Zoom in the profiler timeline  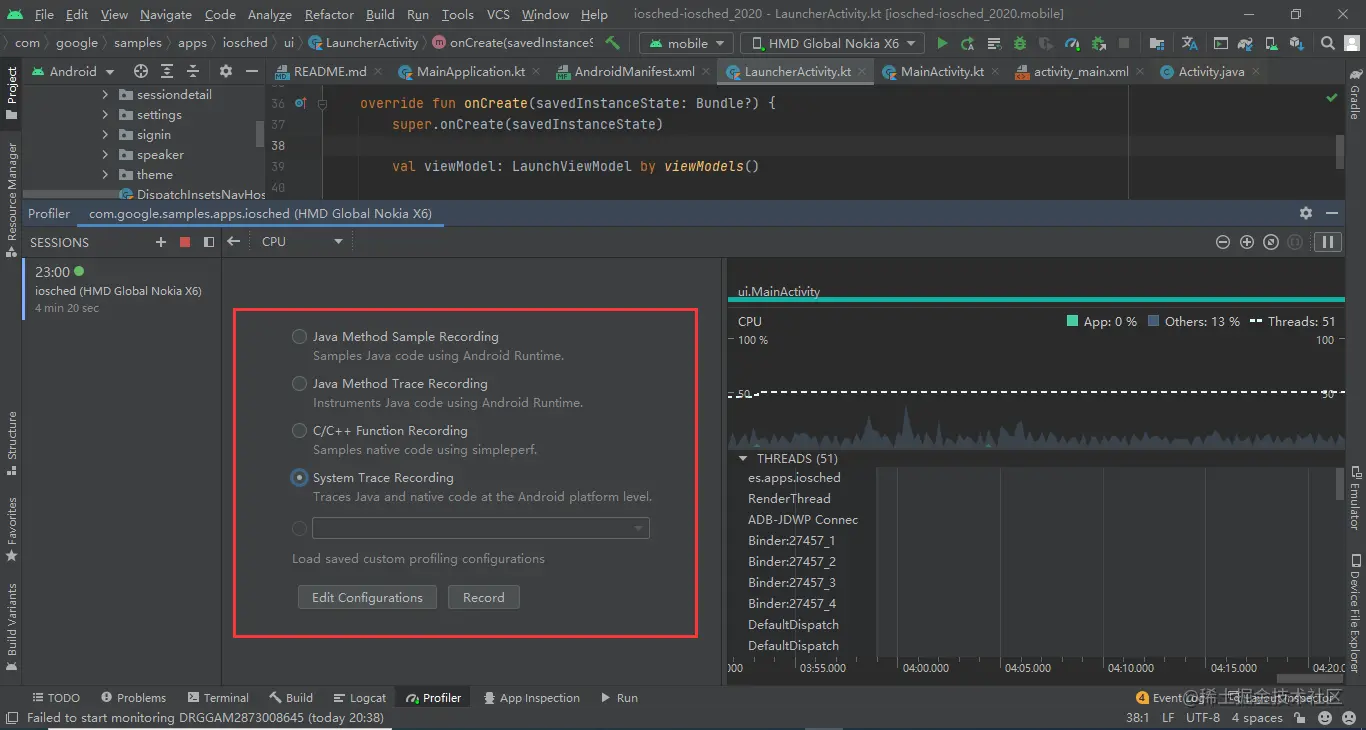(x=1246, y=242)
